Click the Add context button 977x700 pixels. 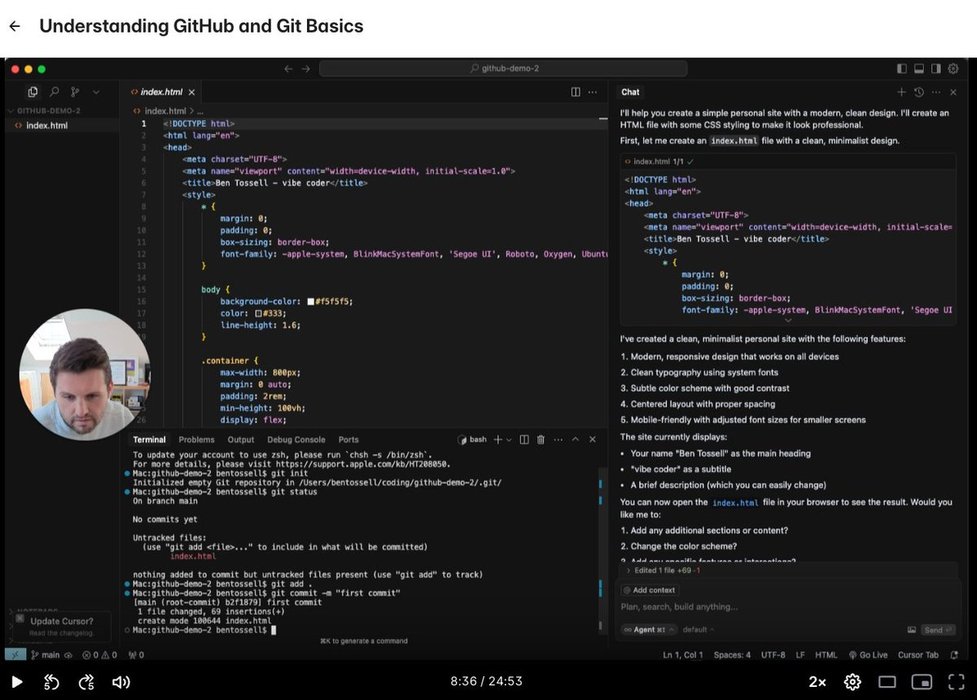coord(650,590)
